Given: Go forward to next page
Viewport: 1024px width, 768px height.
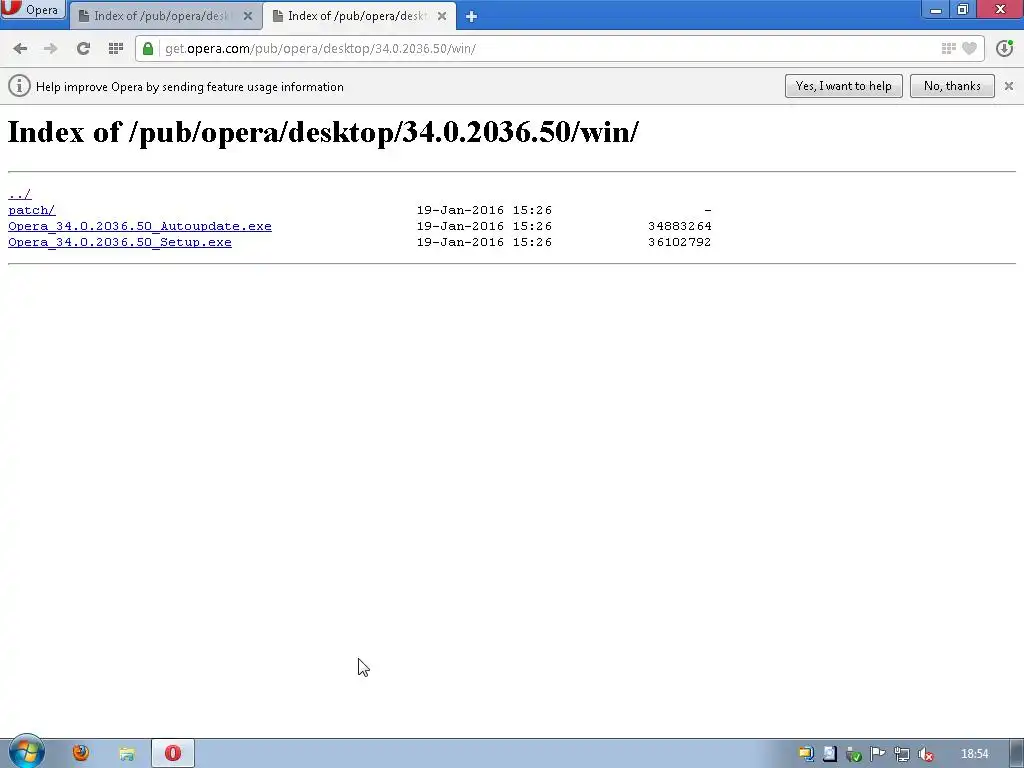Looking at the screenshot, I should [50, 48].
